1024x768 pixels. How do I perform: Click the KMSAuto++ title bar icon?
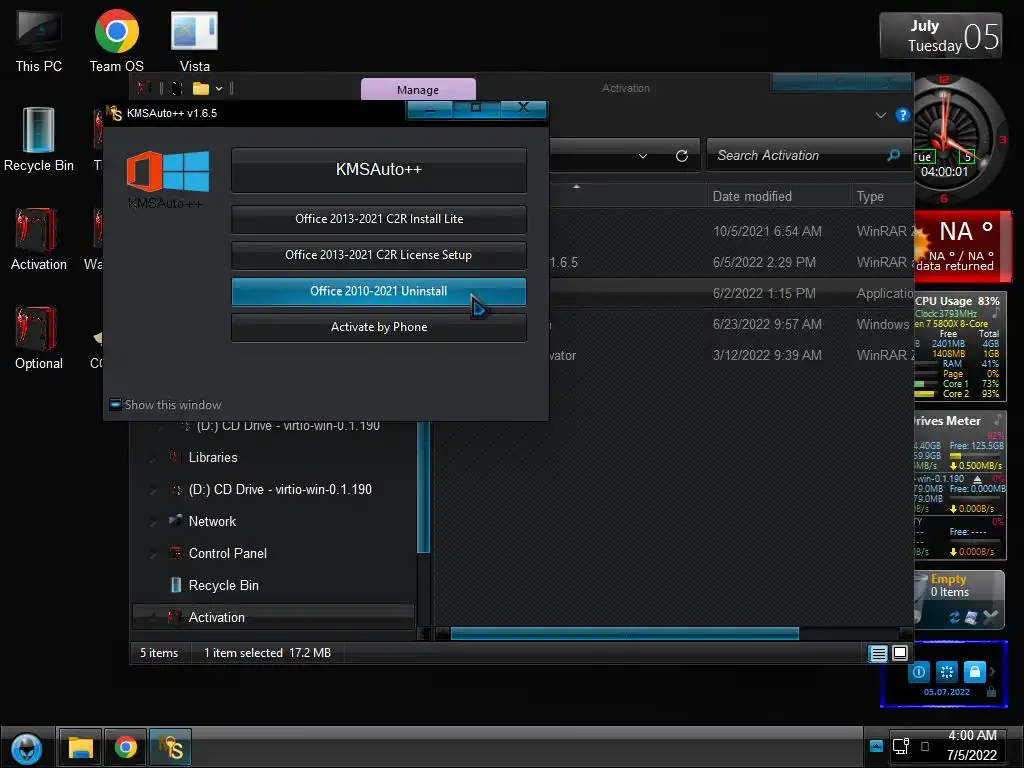click(x=114, y=113)
